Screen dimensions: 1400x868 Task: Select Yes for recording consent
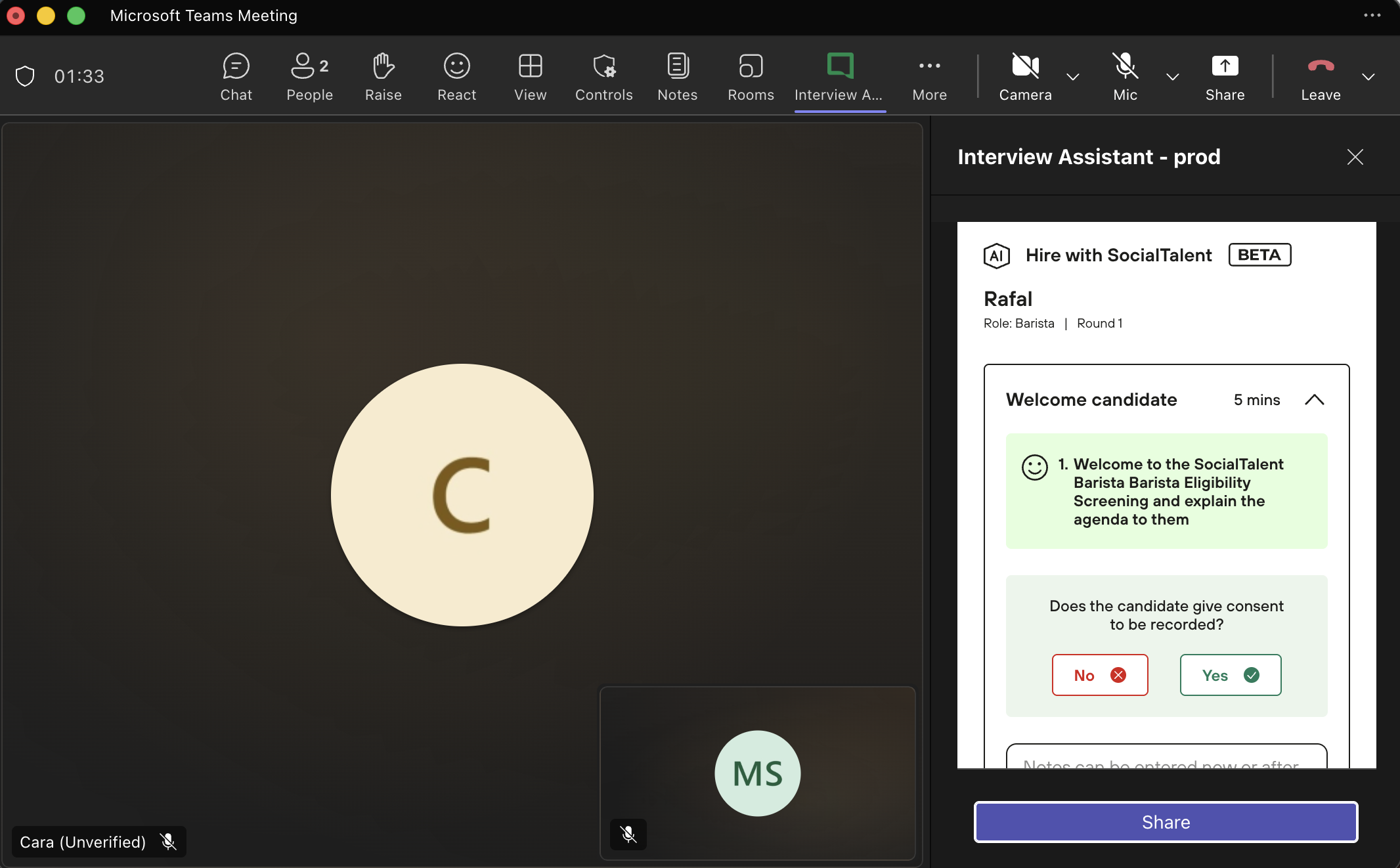[x=1230, y=675]
